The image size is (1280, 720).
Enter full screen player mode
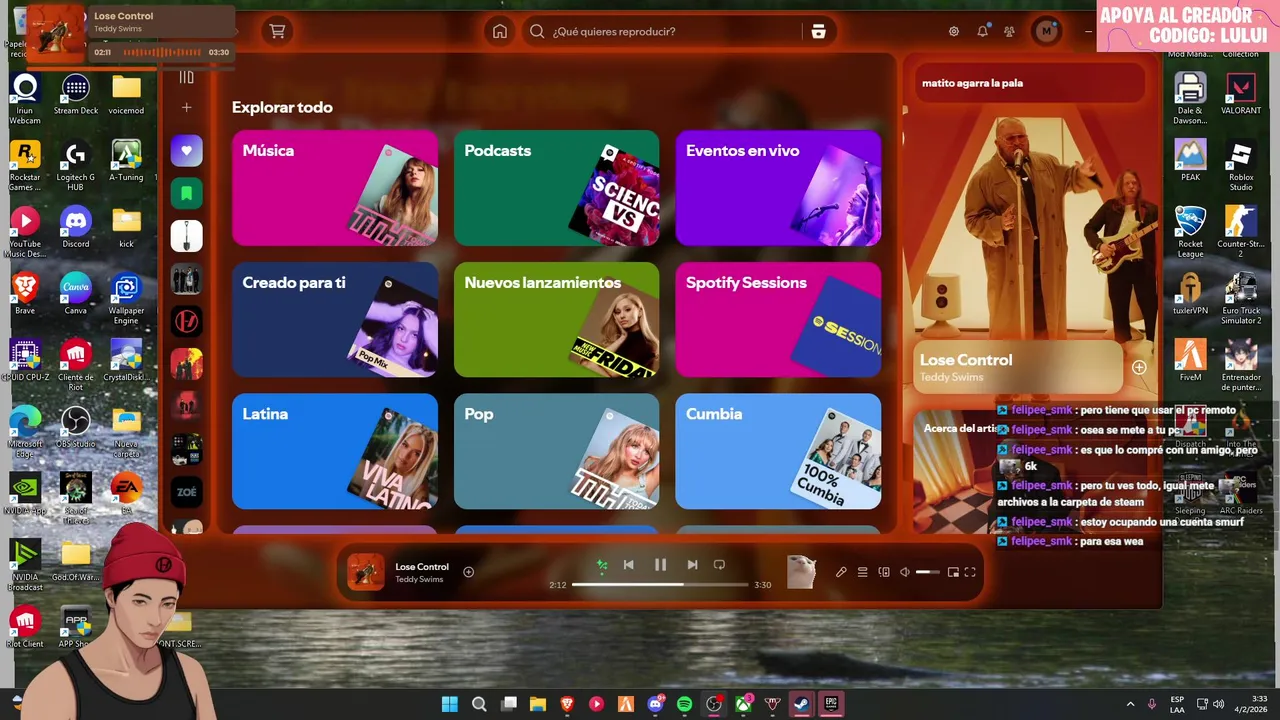coord(970,572)
